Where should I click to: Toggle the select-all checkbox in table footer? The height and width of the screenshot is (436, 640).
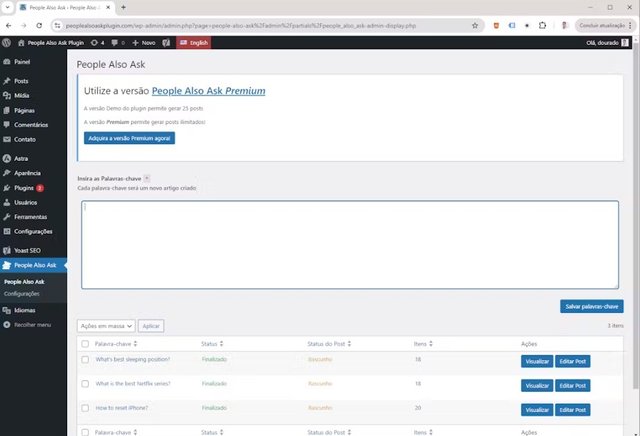point(85,432)
